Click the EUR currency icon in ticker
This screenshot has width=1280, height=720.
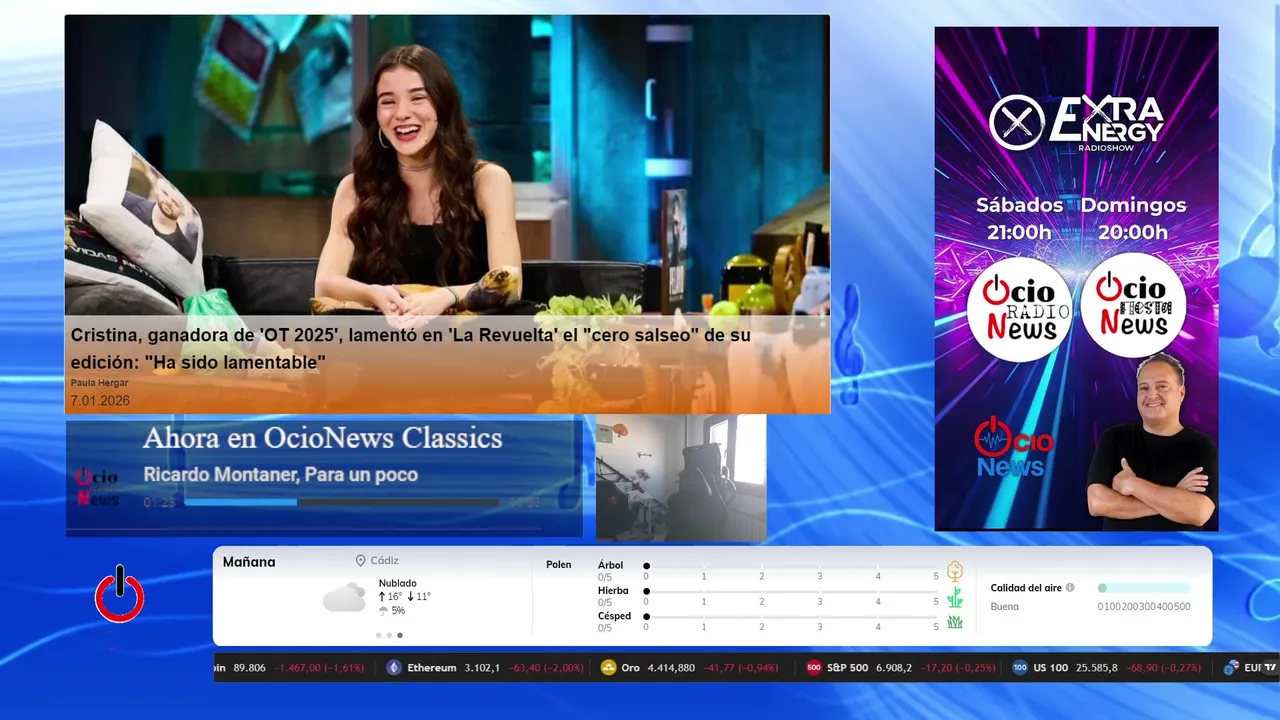1231,668
